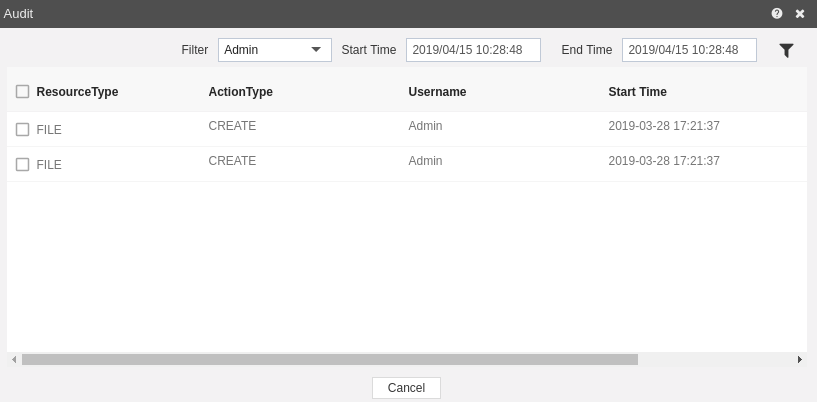The width and height of the screenshot is (817, 402).
Task: Check the second FILE row checkbox
Action: tap(22, 164)
